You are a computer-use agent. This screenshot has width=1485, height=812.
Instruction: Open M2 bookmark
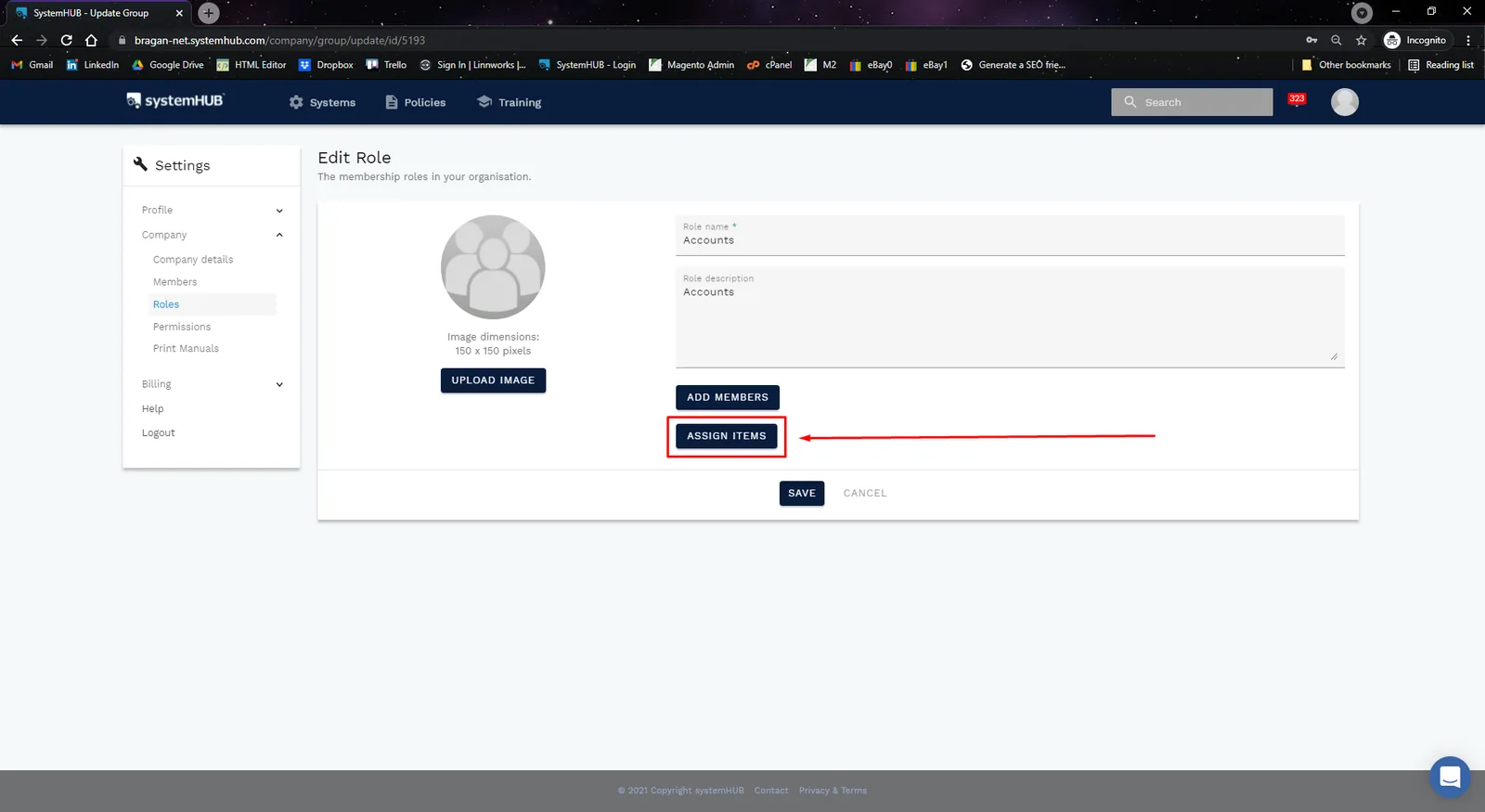820,65
